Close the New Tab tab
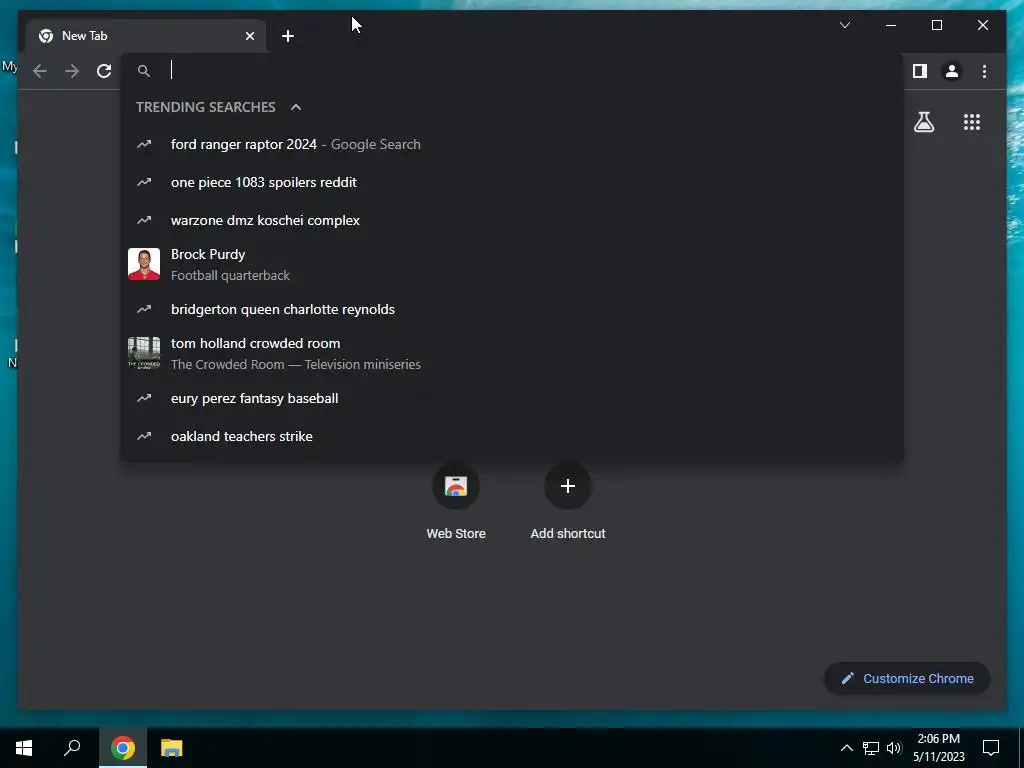The height and width of the screenshot is (768, 1024). tap(249, 36)
